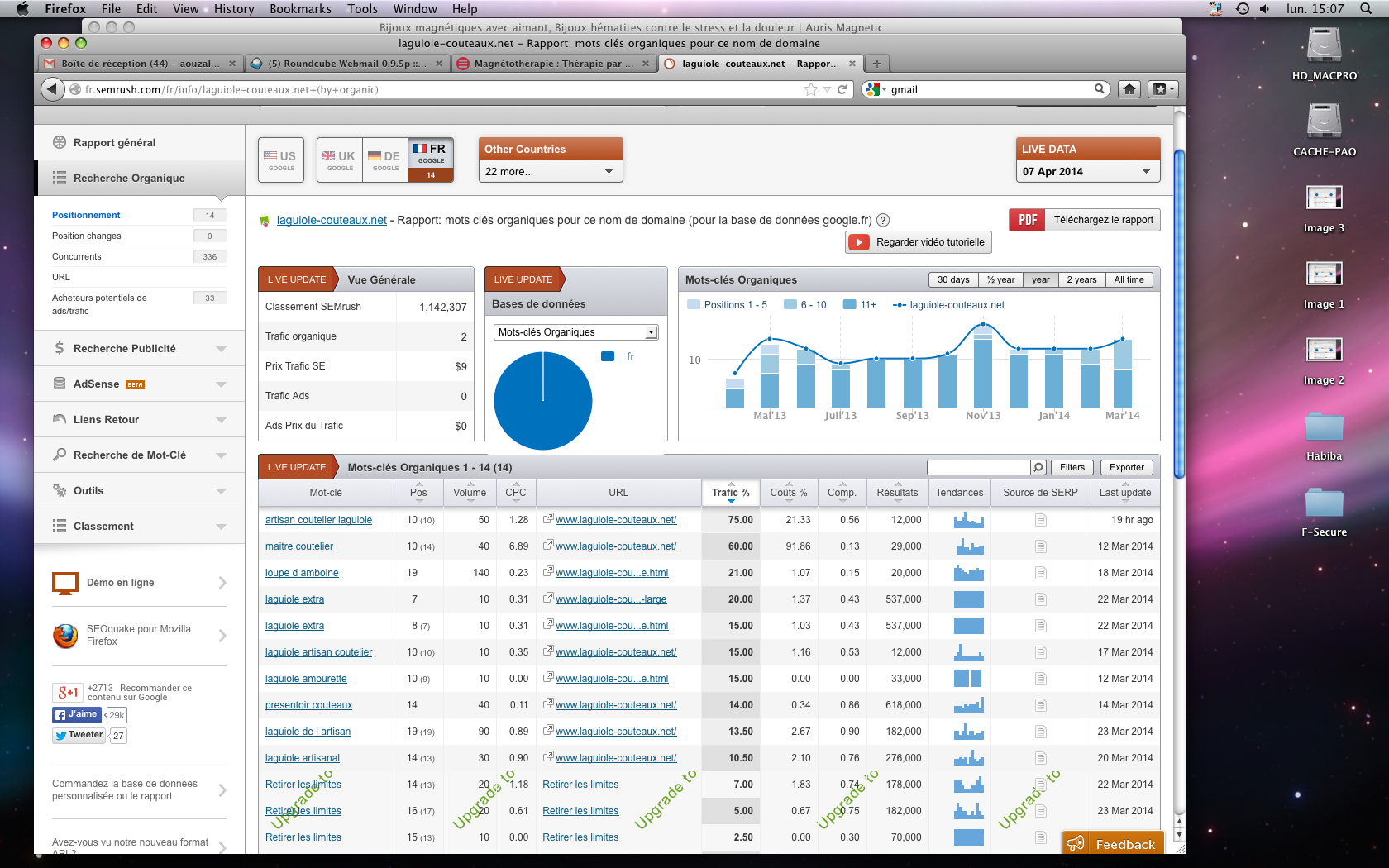Click the Time Machine icon in menu bar

tap(1241, 8)
